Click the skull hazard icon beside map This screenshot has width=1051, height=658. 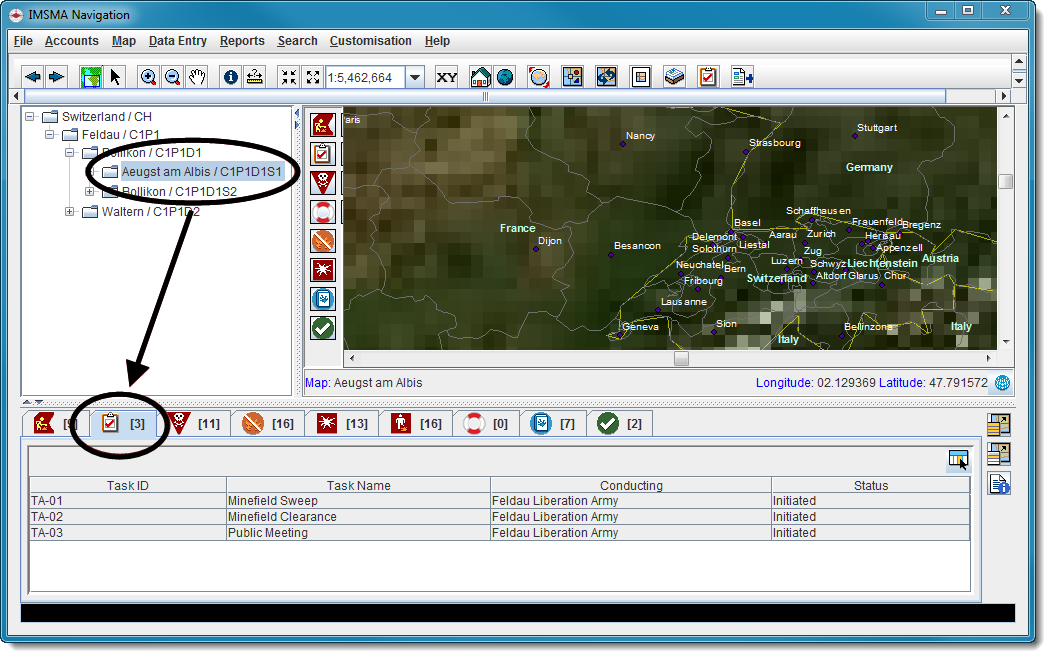pos(323,183)
